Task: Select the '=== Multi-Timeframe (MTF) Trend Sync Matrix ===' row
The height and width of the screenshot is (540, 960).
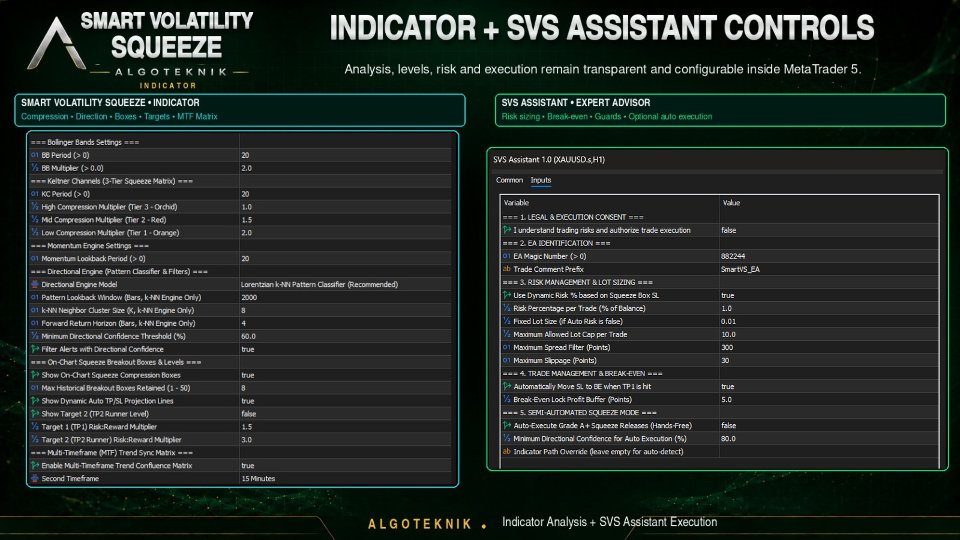Action: click(x=241, y=452)
